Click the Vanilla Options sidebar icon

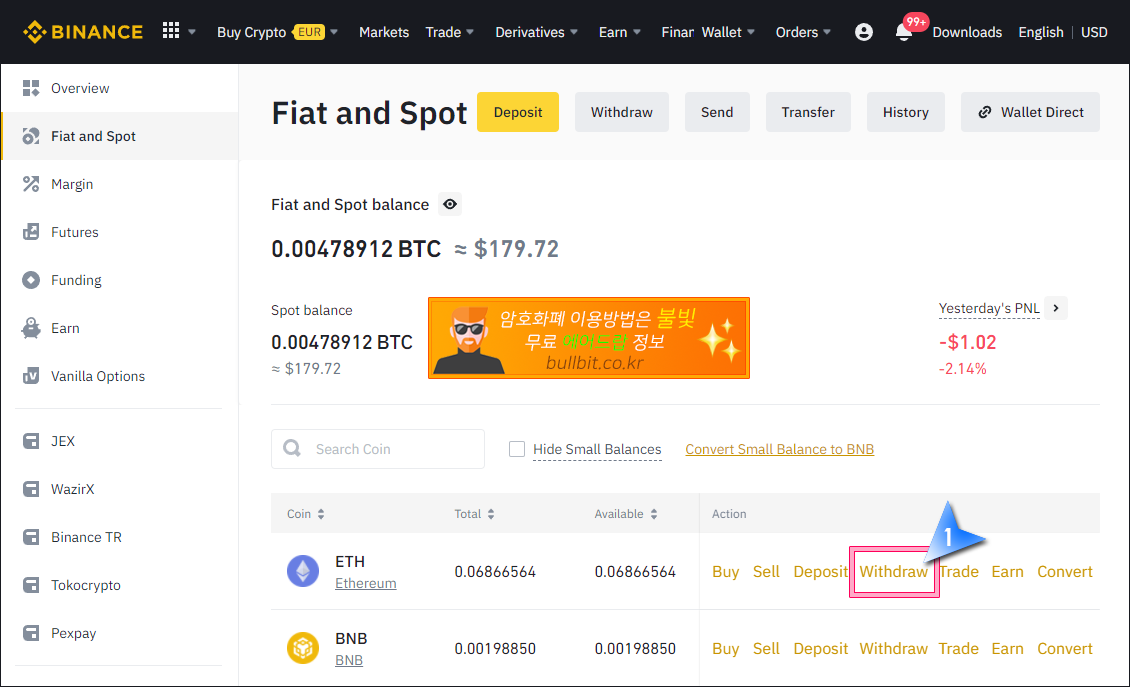pyautogui.click(x=31, y=376)
